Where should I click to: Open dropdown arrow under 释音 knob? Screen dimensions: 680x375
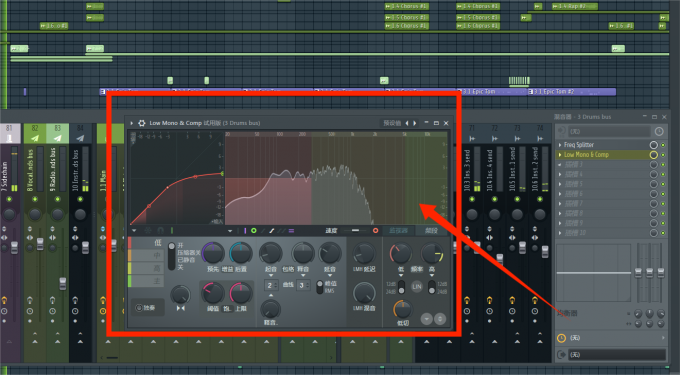point(303,276)
